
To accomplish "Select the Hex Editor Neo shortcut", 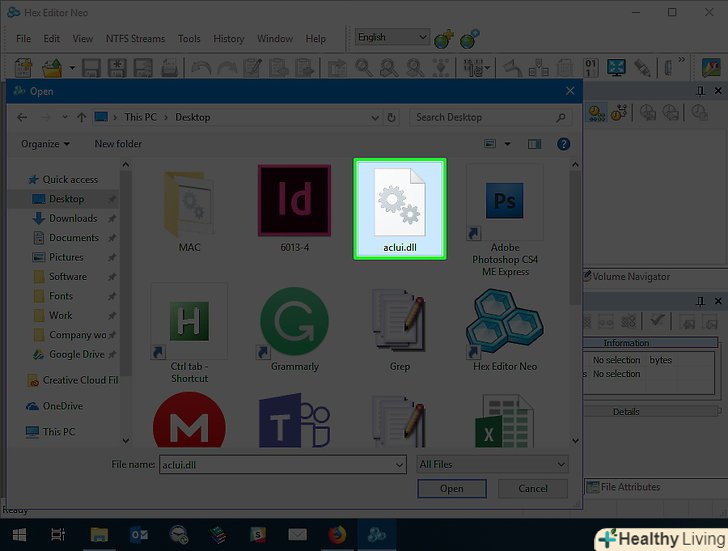I will pyautogui.click(x=505, y=330).
